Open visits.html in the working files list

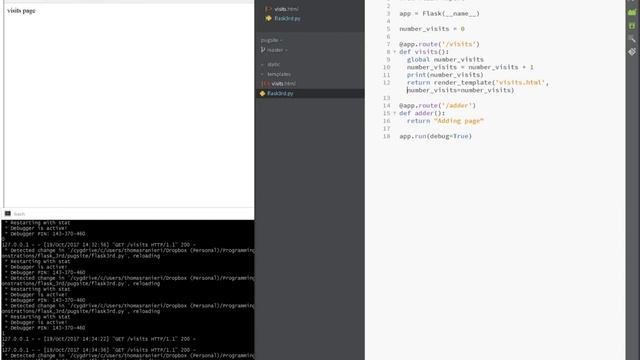point(286,9)
